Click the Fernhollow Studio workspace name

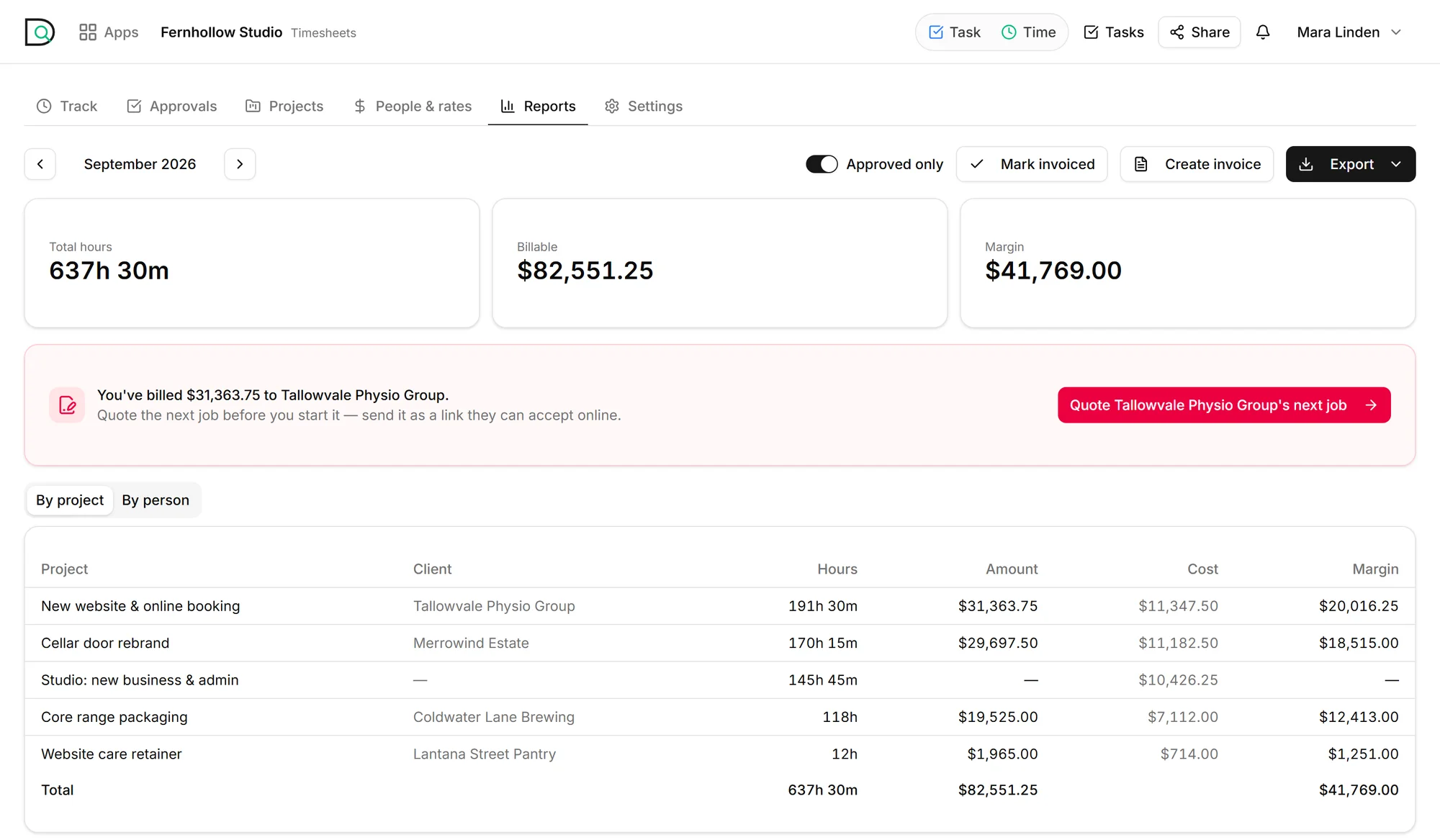click(221, 32)
